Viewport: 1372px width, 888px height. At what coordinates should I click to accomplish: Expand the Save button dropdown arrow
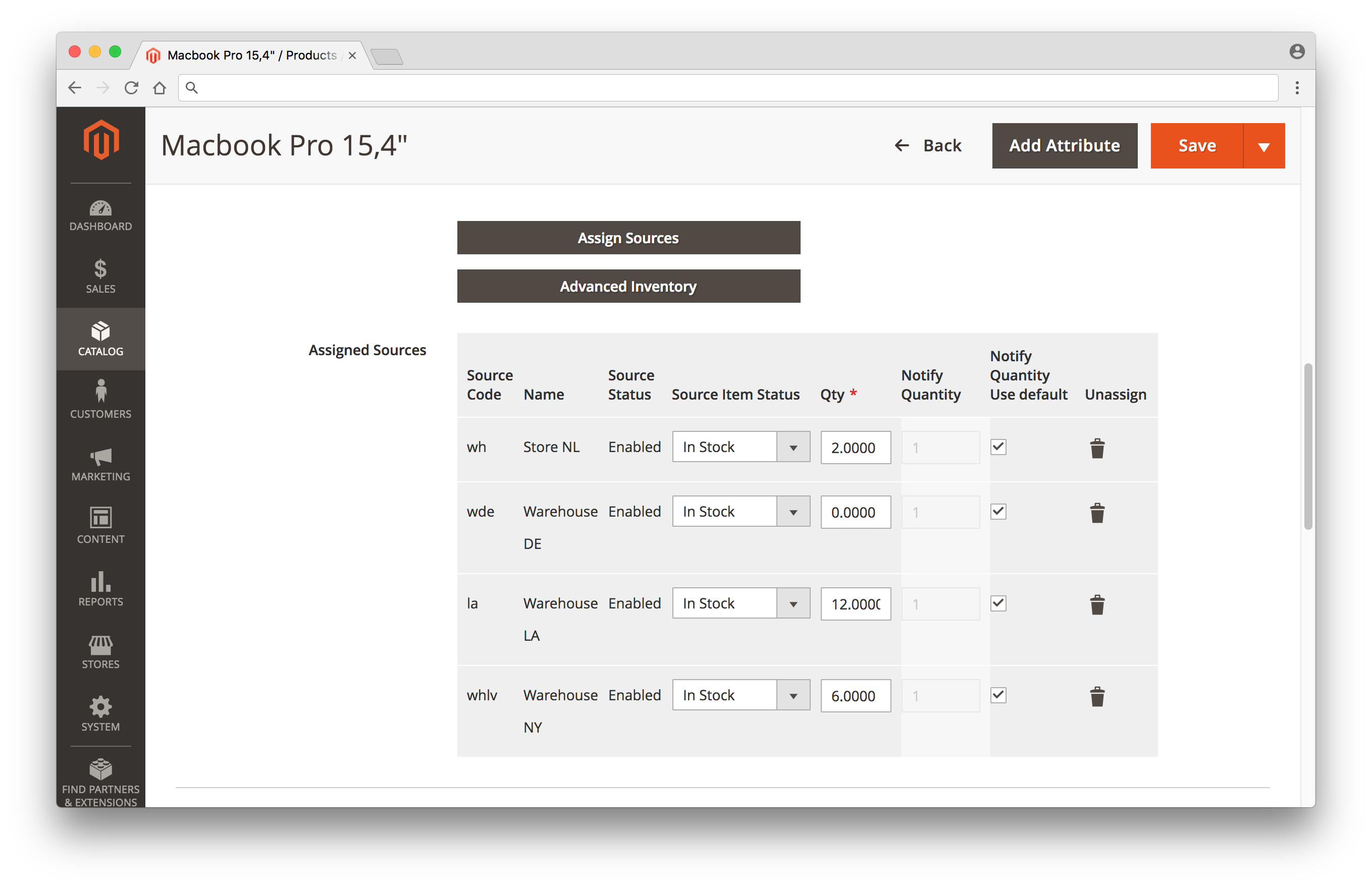point(1263,146)
